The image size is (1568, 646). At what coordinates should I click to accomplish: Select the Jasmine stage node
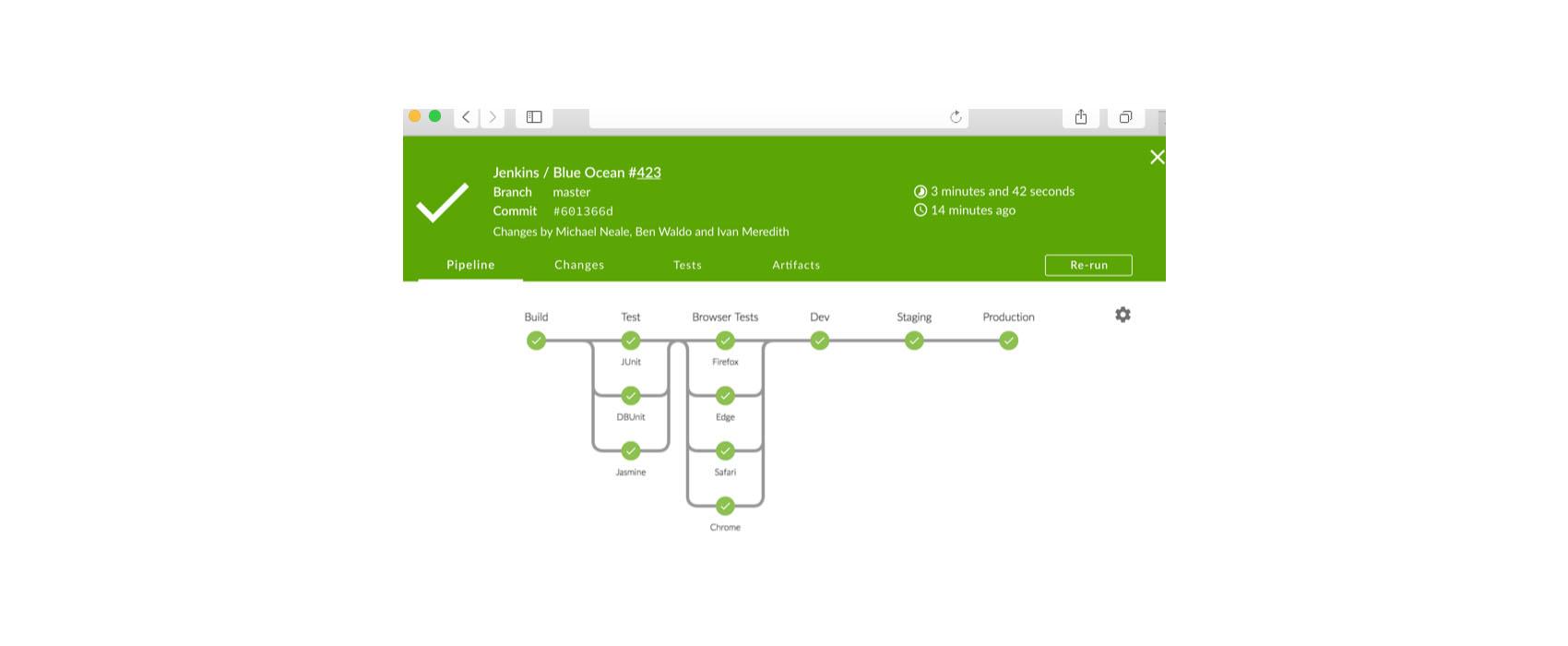pos(631,450)
